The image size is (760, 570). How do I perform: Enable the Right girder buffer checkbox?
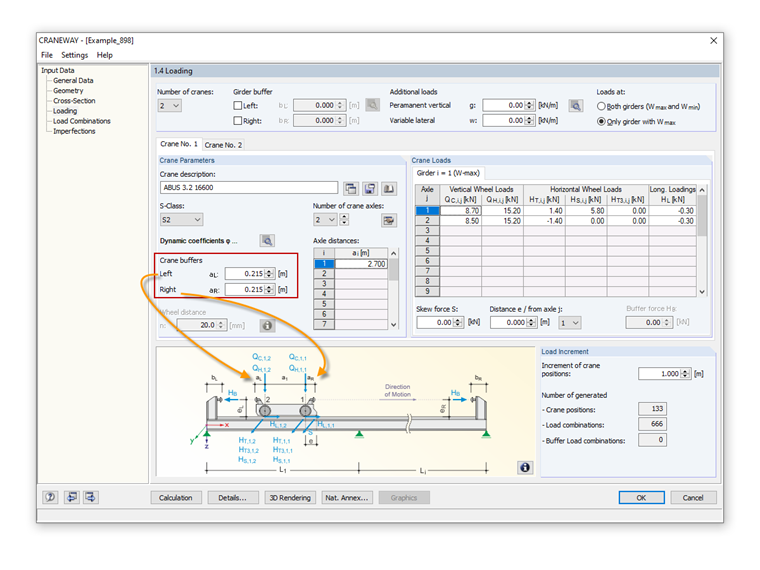[x=238, y=121]
